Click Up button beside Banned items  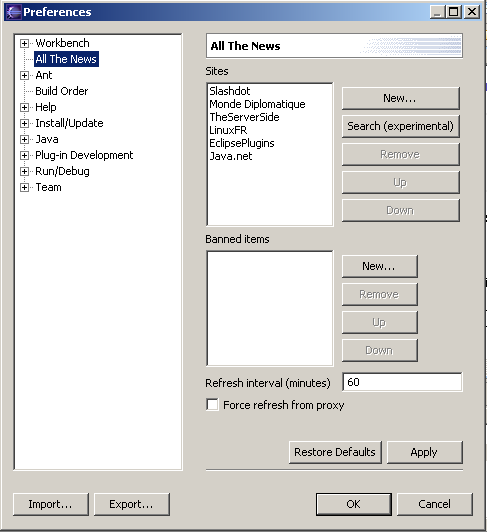[380, 322]
